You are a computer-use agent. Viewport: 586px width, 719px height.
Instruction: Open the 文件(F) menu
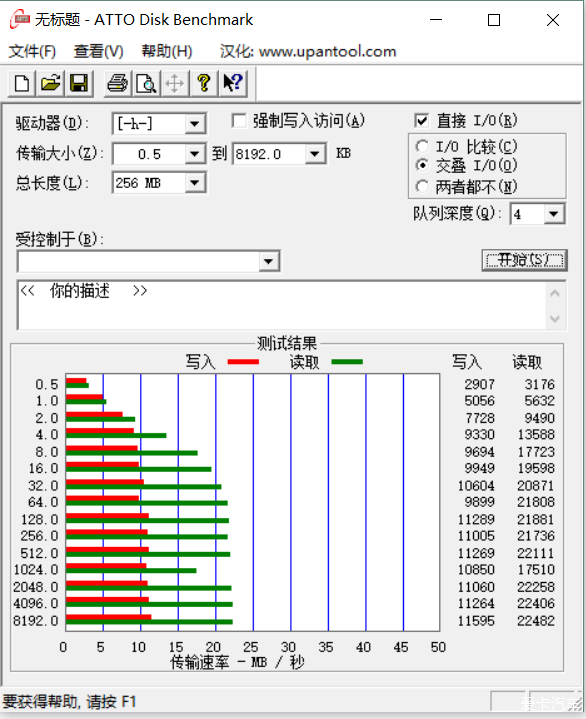(32, 51)
